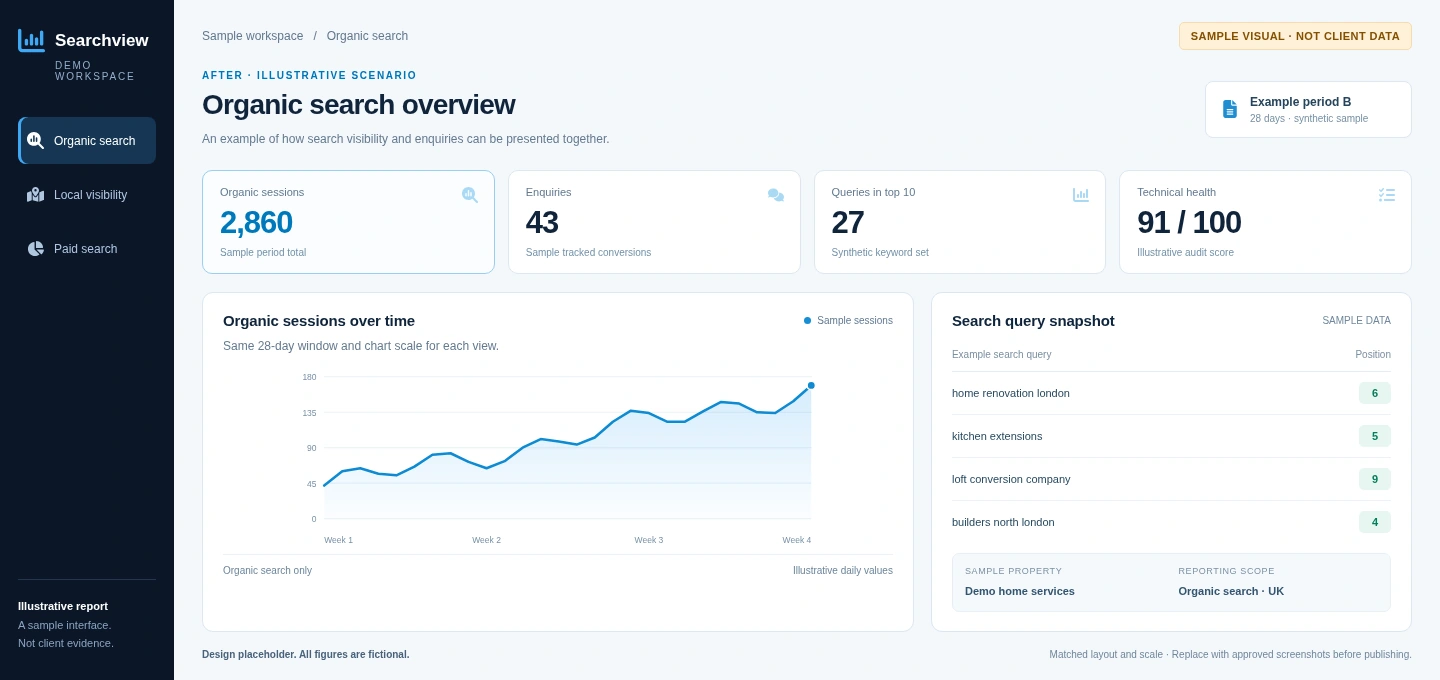This screenshot has width=1440, height=680.
Task: Click the Illustrative report sidebar note
Action: pos(63,606)
